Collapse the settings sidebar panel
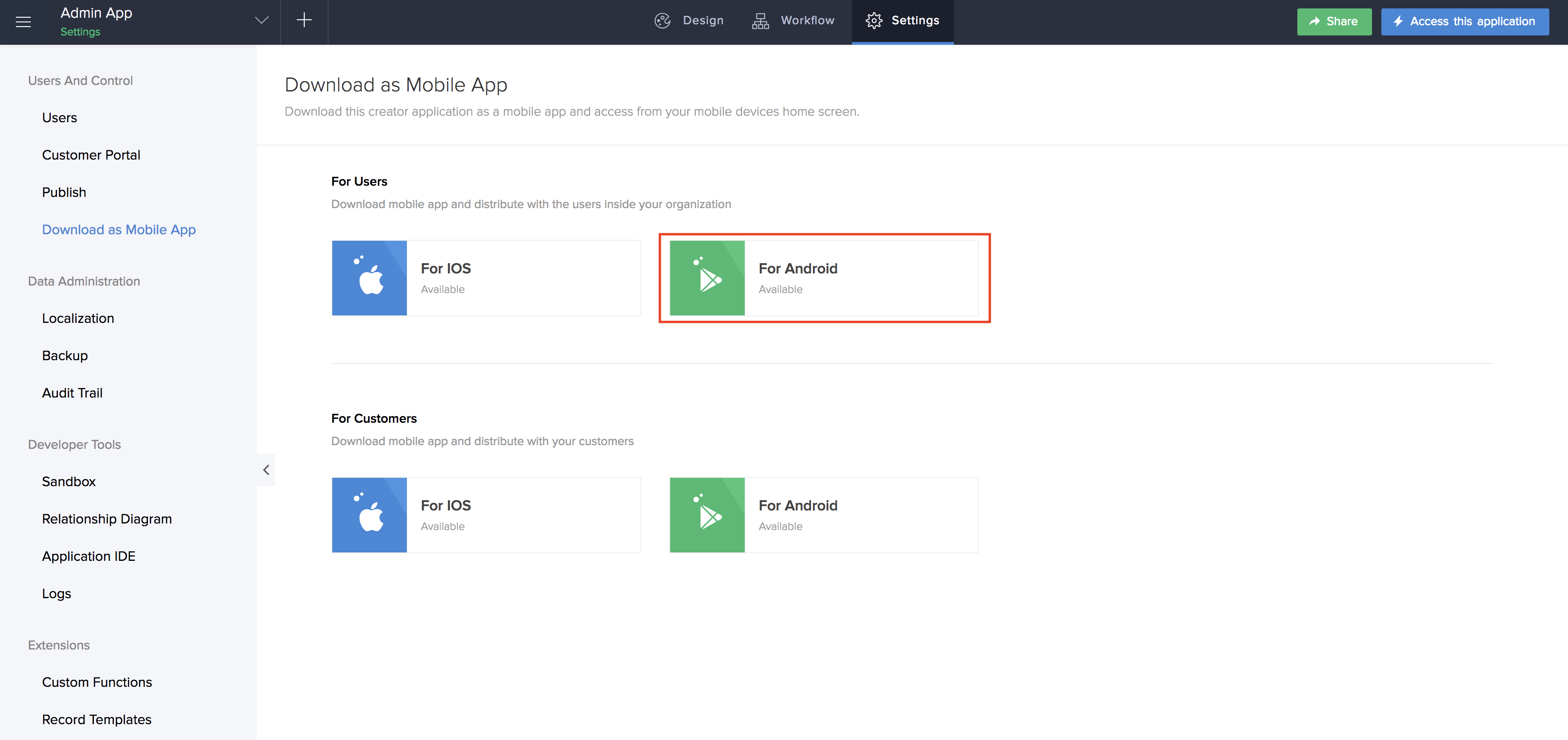1568x740 pixels. point(266,470)
